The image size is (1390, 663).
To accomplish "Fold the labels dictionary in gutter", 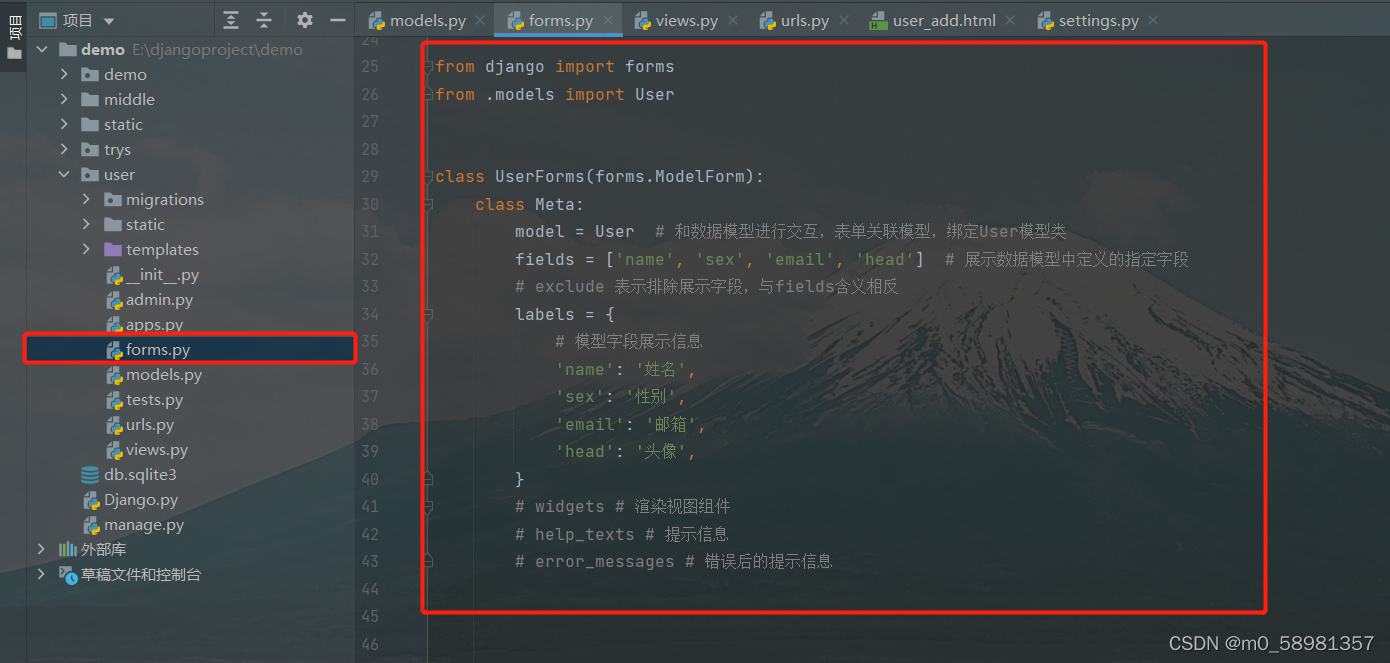I will [428, 314].
